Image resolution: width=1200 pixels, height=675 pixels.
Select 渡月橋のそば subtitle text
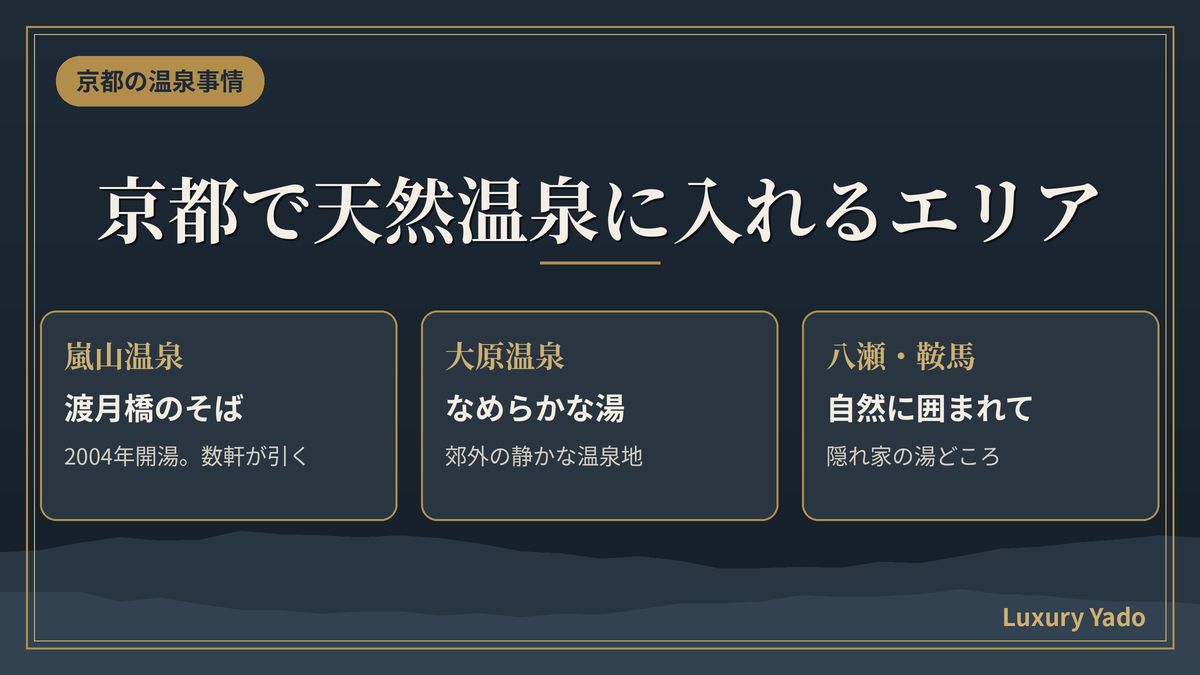click(153, 409)
